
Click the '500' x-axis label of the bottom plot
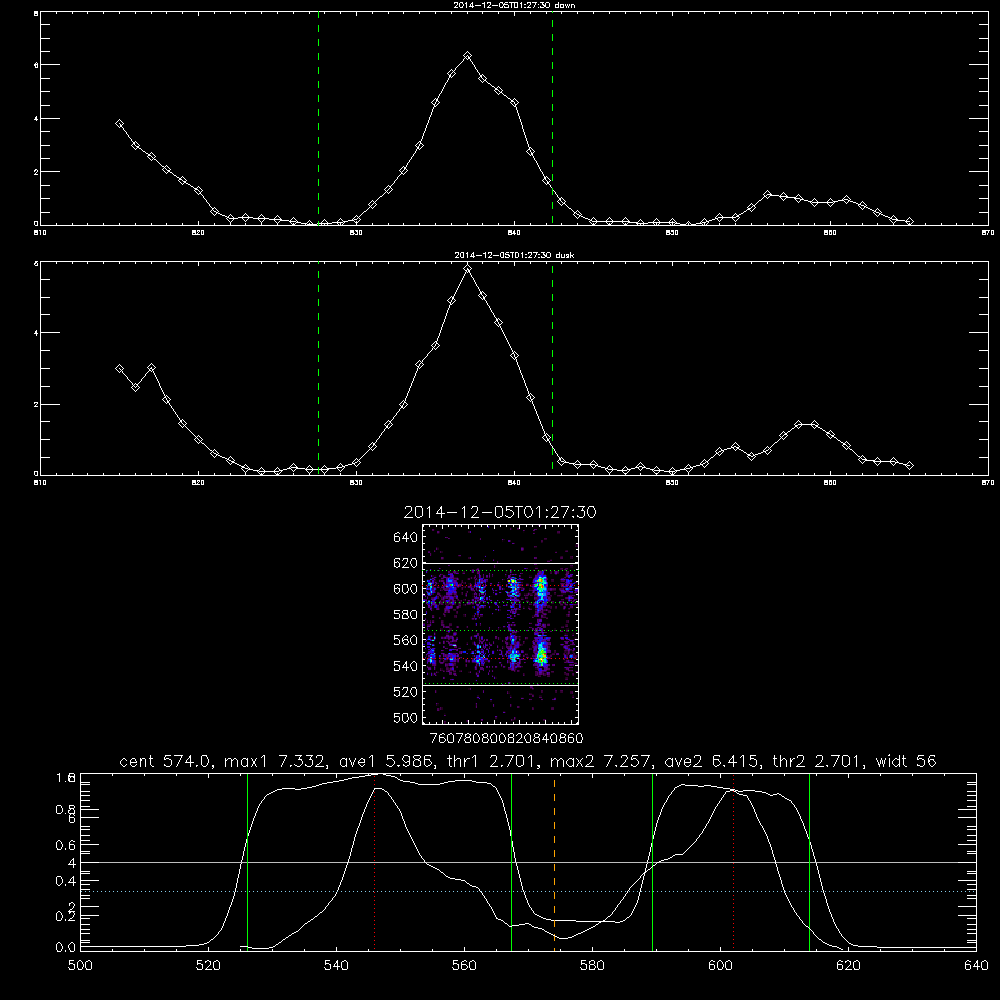80,966
